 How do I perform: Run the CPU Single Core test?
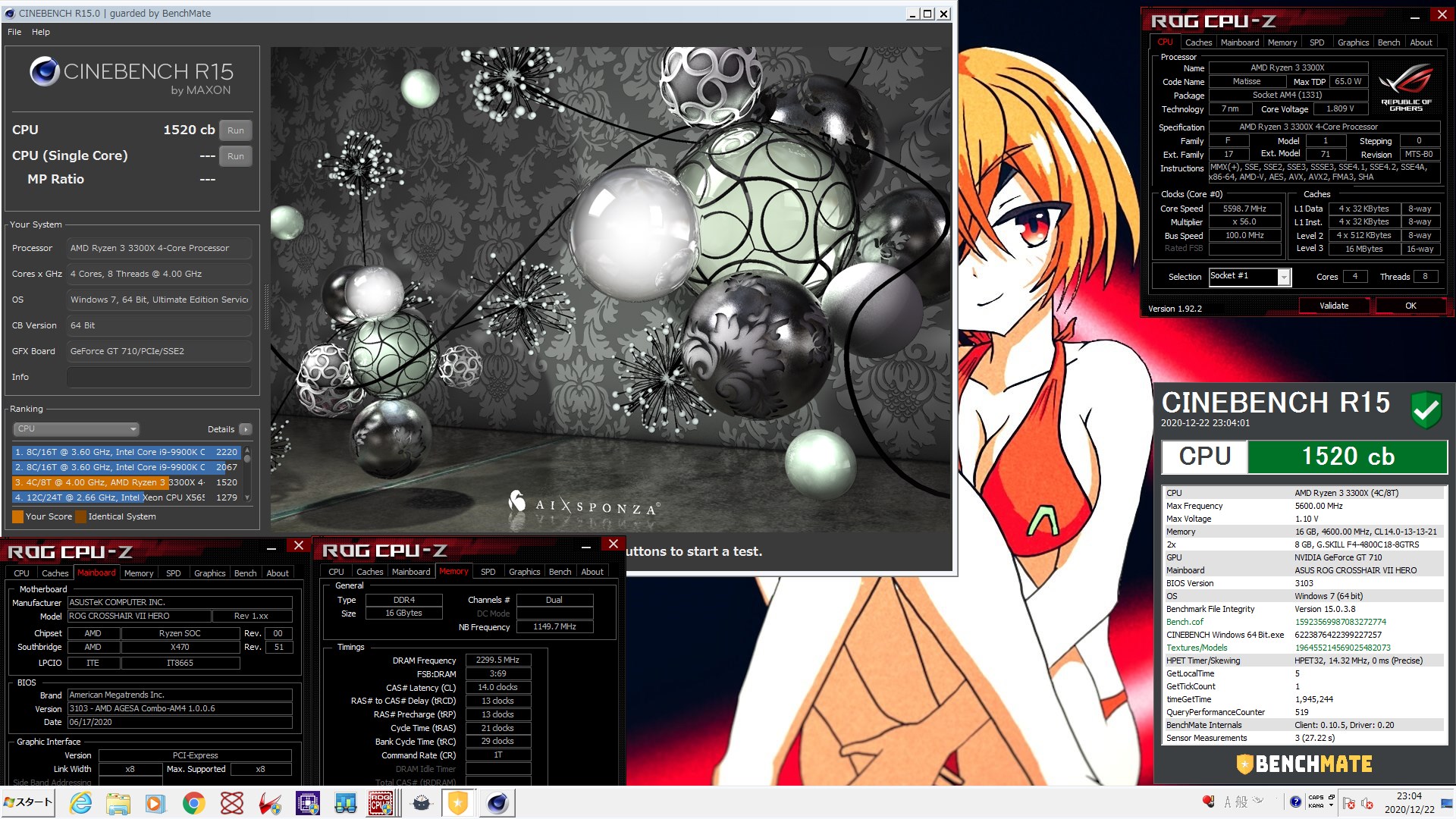pos(236,156)
